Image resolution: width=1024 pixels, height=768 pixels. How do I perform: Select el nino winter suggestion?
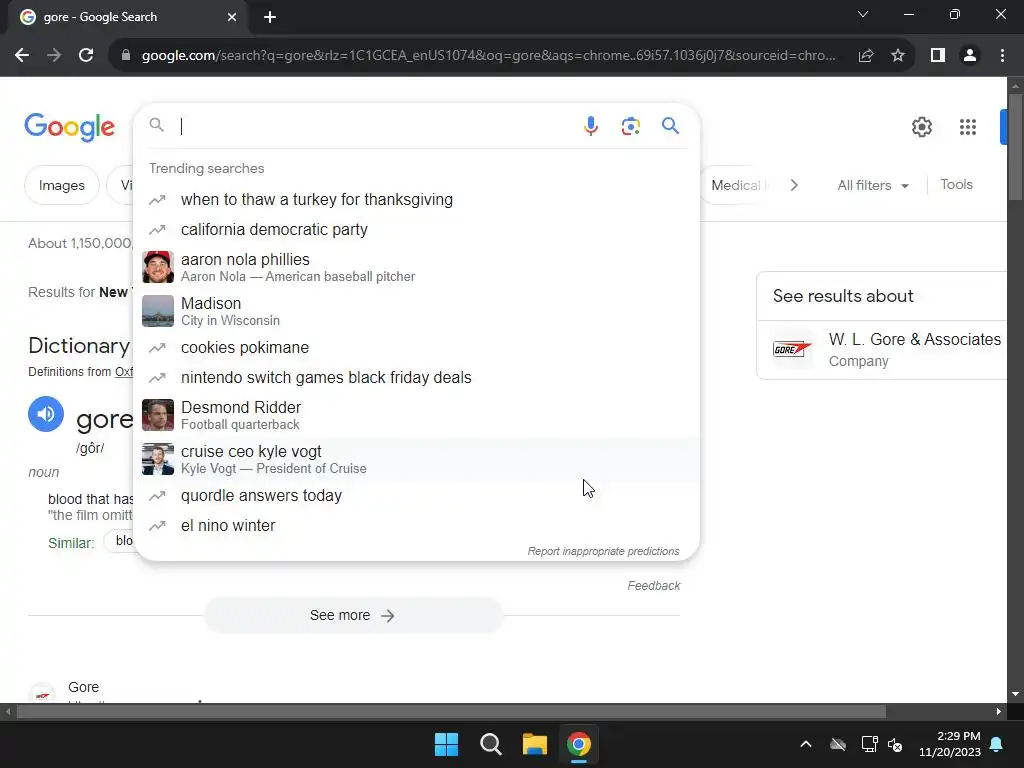click(417, 526)
